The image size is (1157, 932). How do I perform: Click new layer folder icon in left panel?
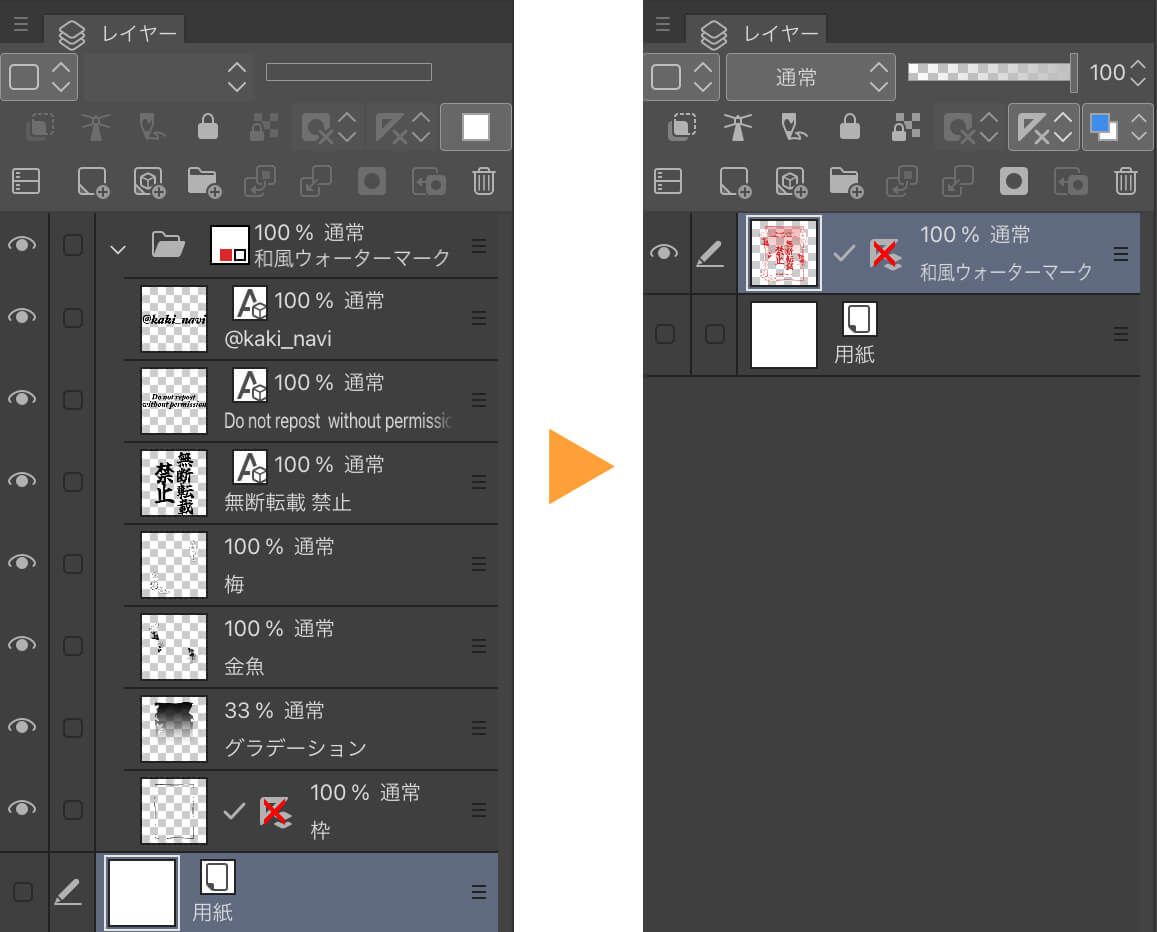(203, 181)
